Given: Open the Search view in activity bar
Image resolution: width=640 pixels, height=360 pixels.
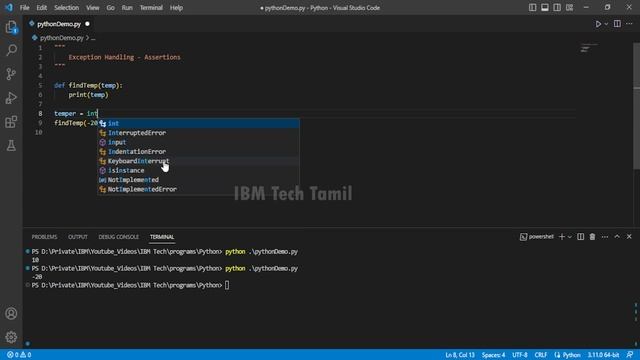Looking at the screenshot, I should (x=11, y=50).
